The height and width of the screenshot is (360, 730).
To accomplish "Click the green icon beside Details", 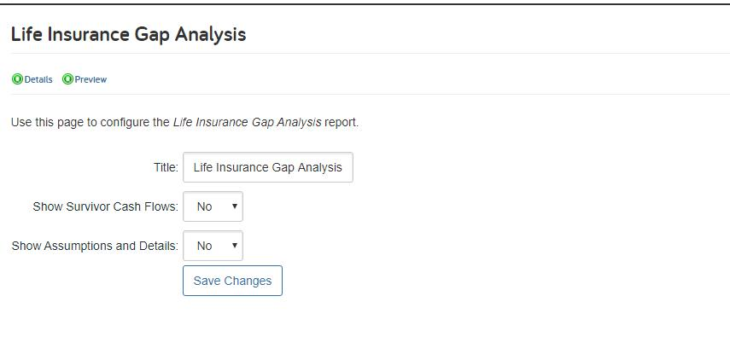I will (x=17, y=80).
